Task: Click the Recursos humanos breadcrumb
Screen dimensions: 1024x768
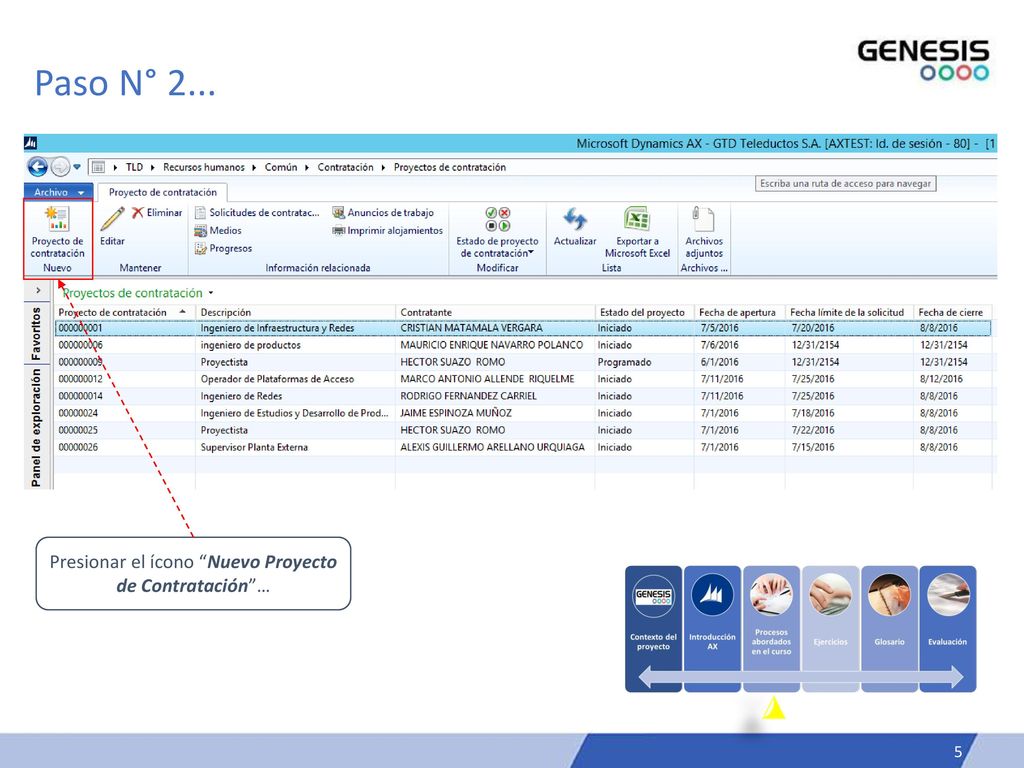Action: (x=204, y=167)
